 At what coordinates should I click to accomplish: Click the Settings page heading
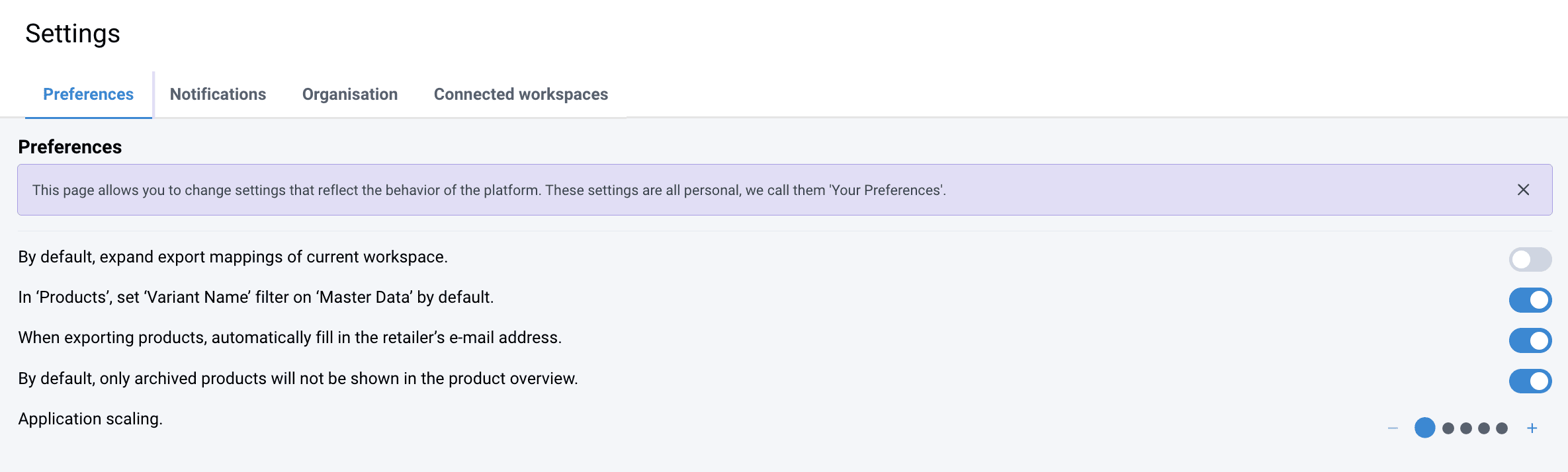click(73, 34)
